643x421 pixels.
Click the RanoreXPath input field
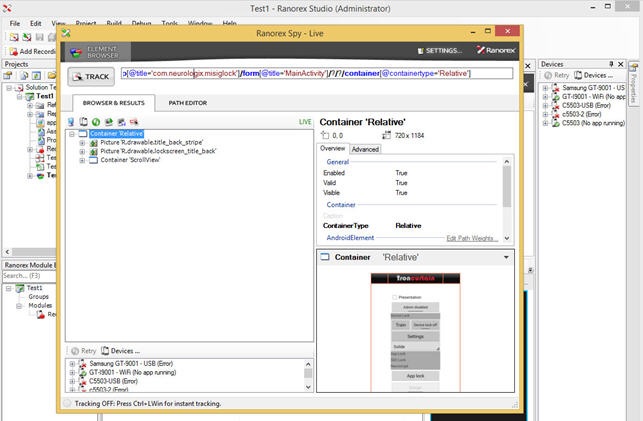pos(317,73)
